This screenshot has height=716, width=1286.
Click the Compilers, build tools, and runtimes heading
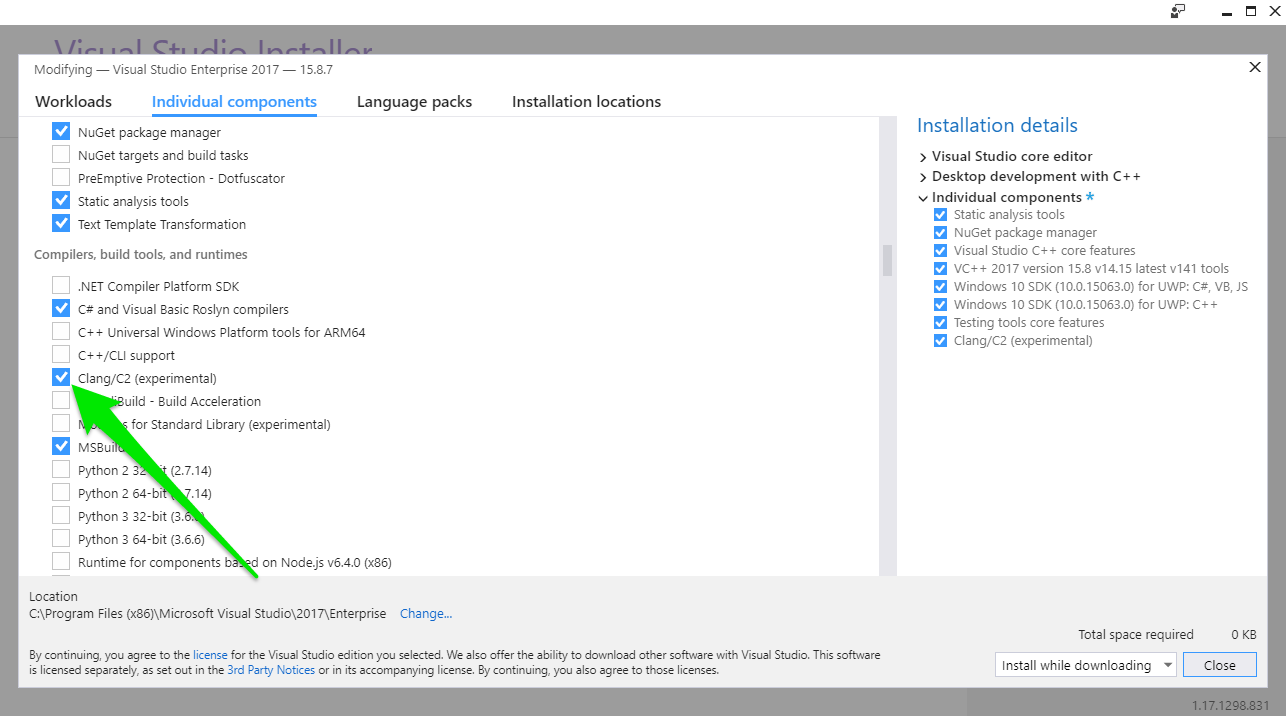coord(141,255)
